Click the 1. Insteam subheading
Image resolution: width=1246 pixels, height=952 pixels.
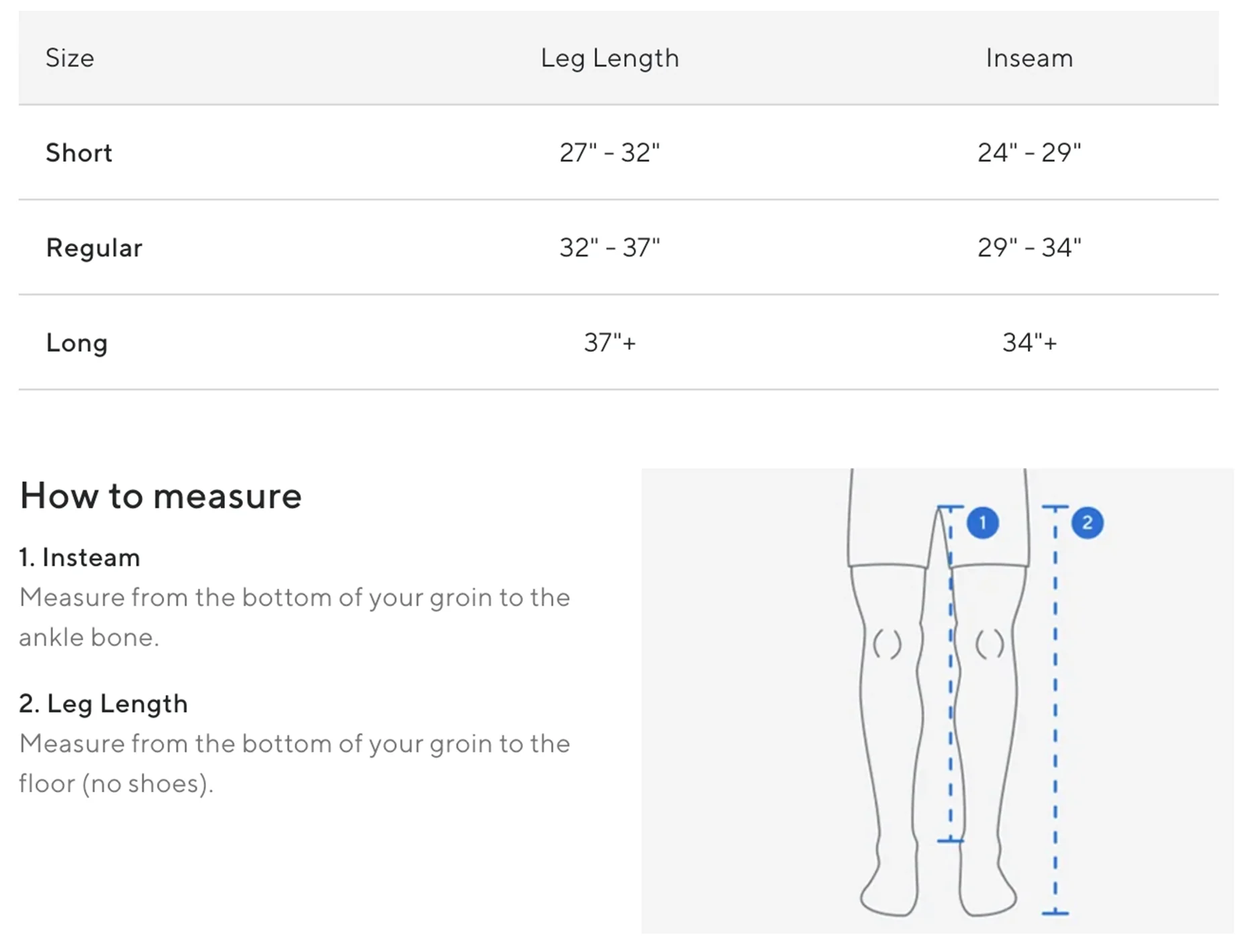(79, 557)
